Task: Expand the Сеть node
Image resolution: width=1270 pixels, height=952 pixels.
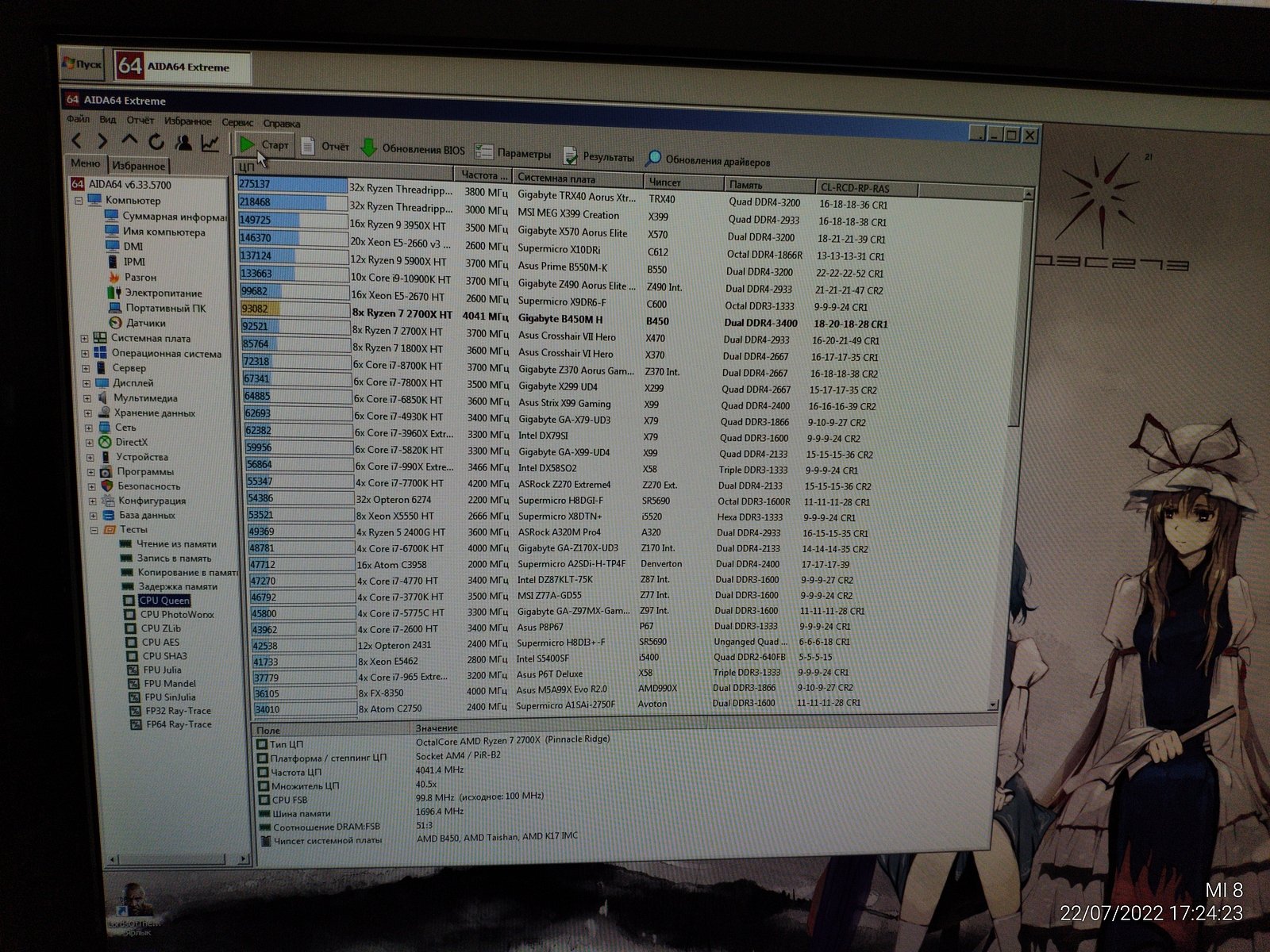Action: tap(90, 428)
